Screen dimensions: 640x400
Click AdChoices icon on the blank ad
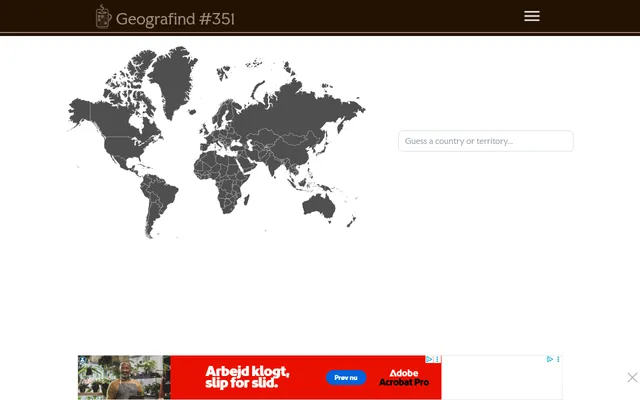click(x=549, y=359)
